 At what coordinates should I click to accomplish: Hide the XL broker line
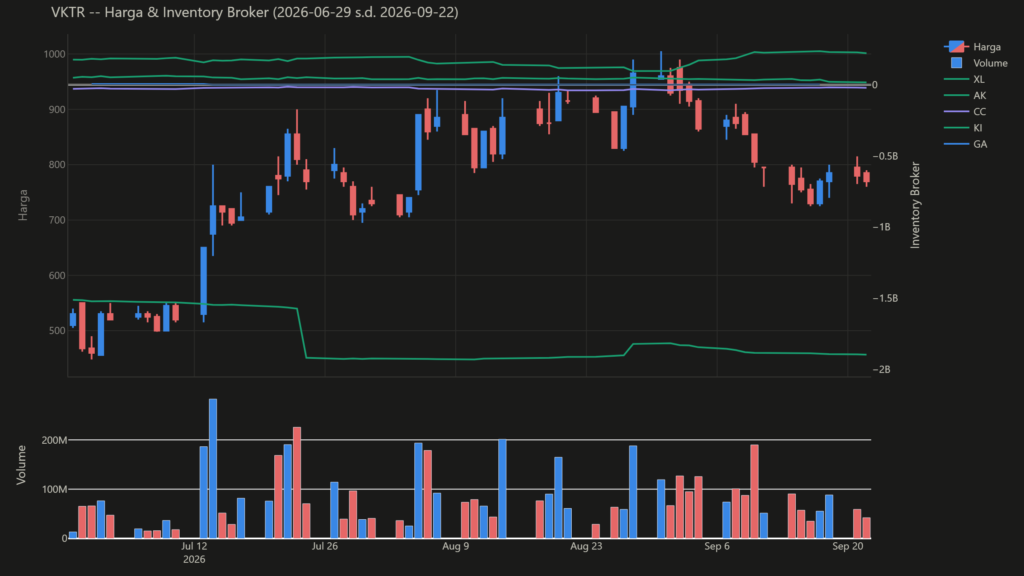point(965,80)
